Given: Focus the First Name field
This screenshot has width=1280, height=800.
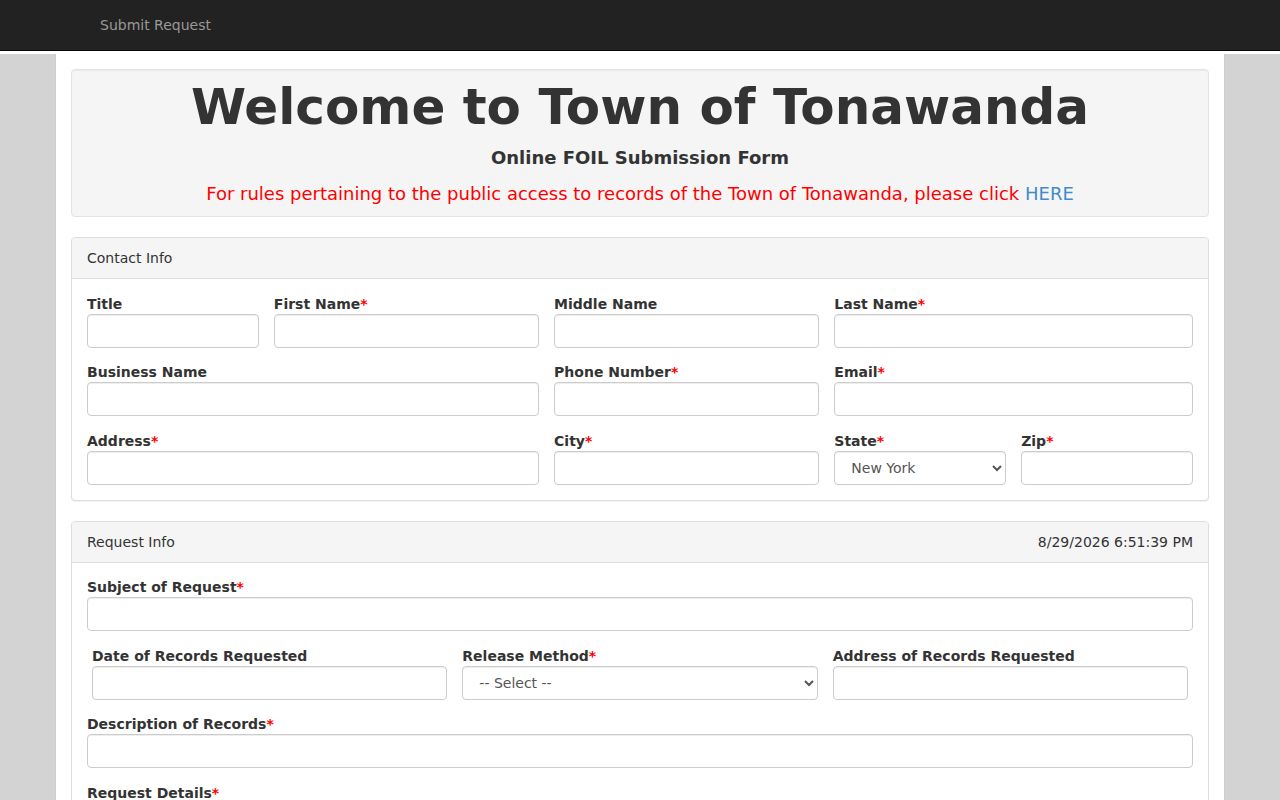Looking at the screenshot, I should 406,331.
